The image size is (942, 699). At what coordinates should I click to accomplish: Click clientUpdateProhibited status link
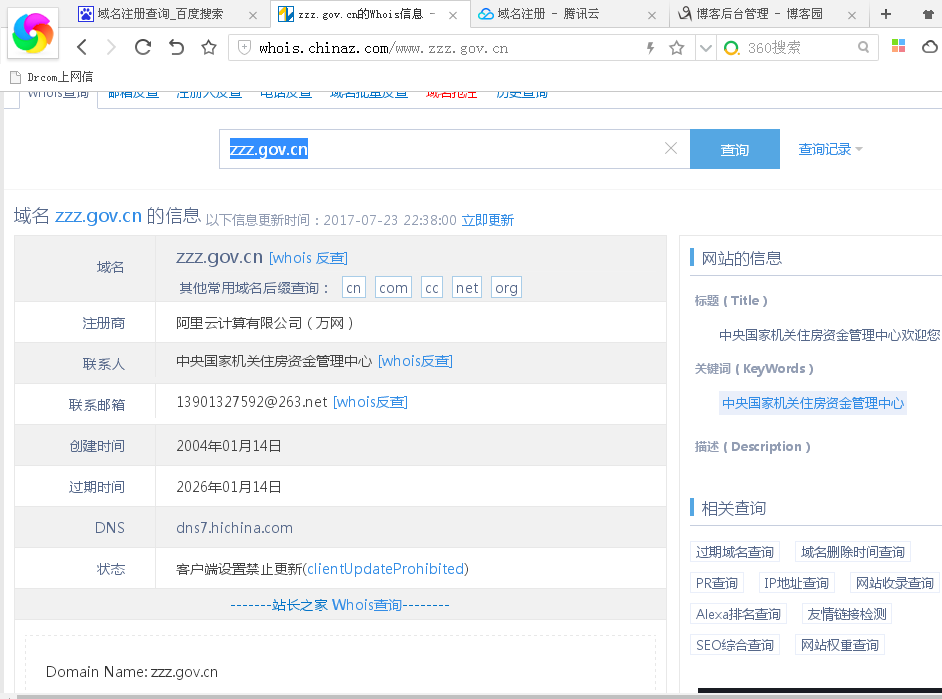(386, 569)
